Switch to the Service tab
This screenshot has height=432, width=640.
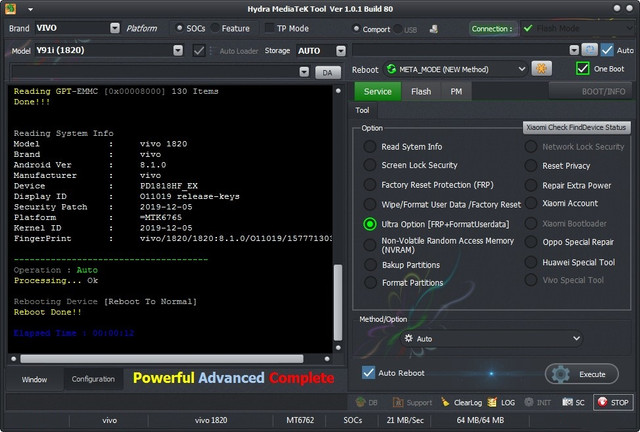(378, 91)
